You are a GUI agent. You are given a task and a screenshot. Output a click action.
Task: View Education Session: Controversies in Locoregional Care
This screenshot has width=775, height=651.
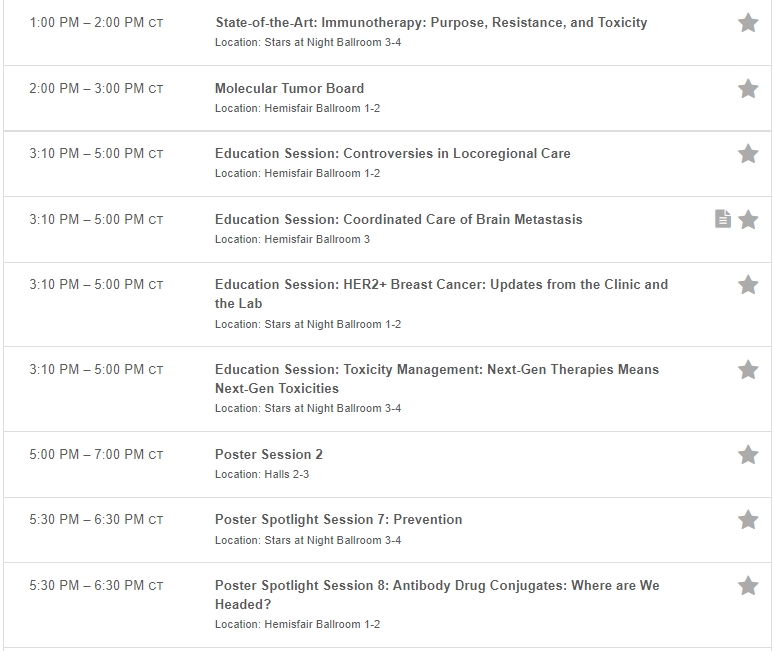(x=392, y=154)
